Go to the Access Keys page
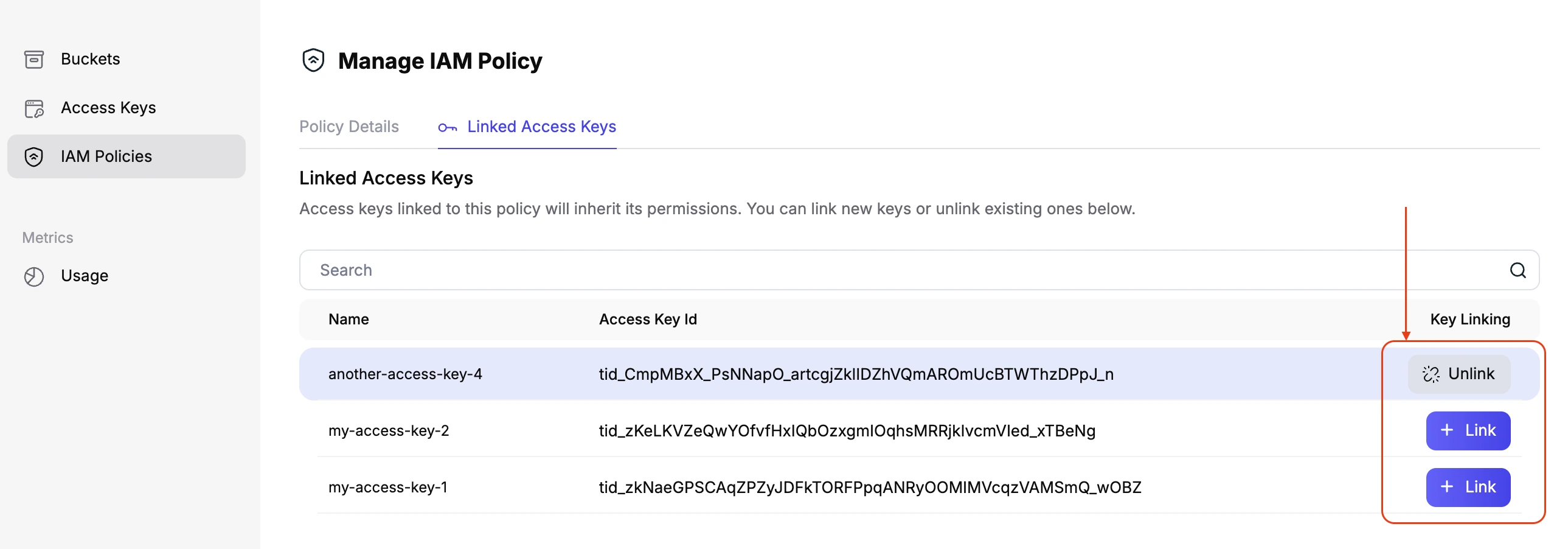 point(108,108)
